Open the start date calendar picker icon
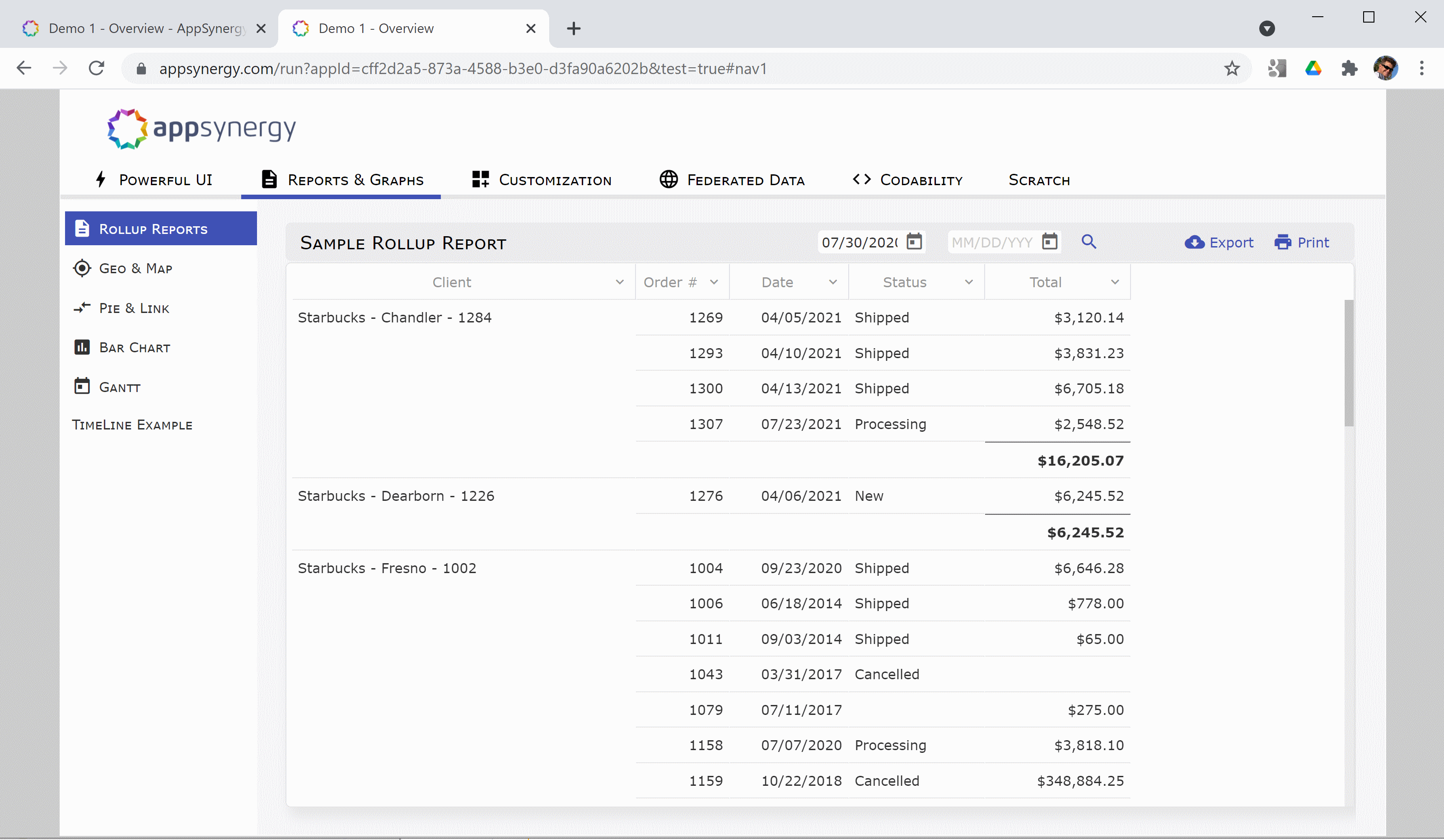The height and width of the screenshot is (840, 1444). (x=914, y=242)
